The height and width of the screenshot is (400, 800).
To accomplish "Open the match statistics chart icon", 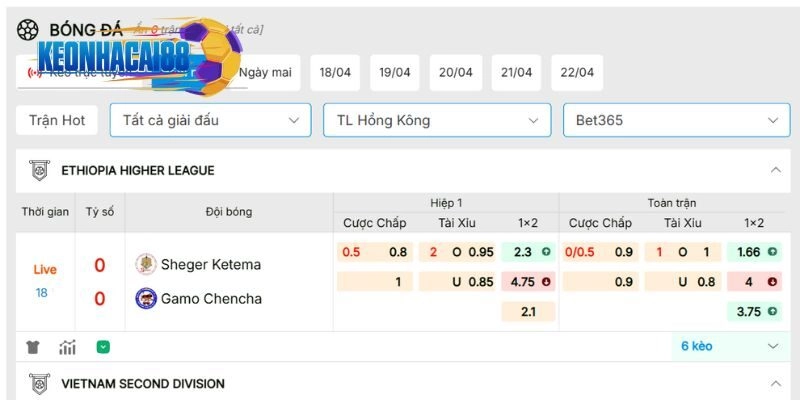I will 68,347.
